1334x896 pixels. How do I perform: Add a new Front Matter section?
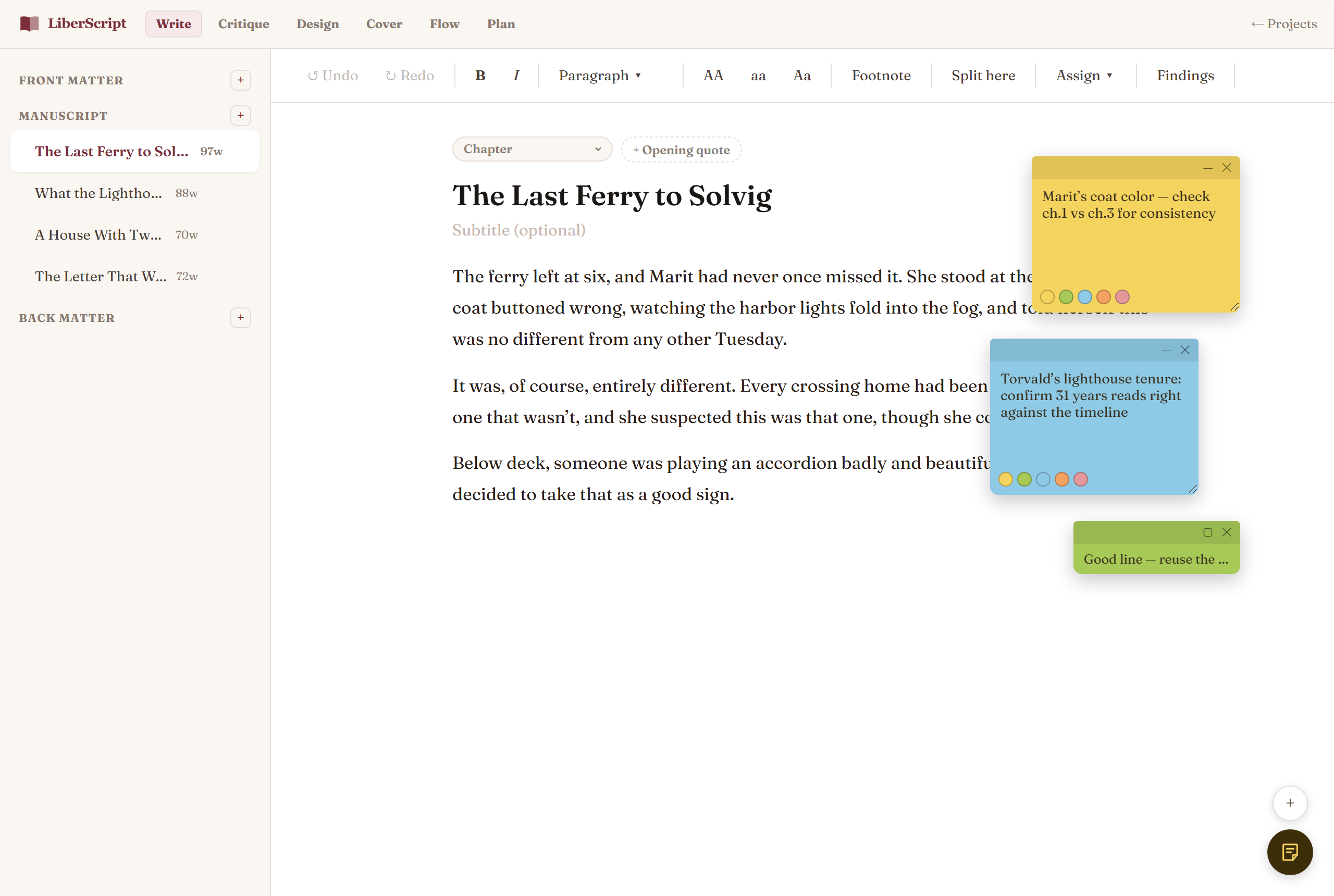pyautogui.click(x=241, y=80)
